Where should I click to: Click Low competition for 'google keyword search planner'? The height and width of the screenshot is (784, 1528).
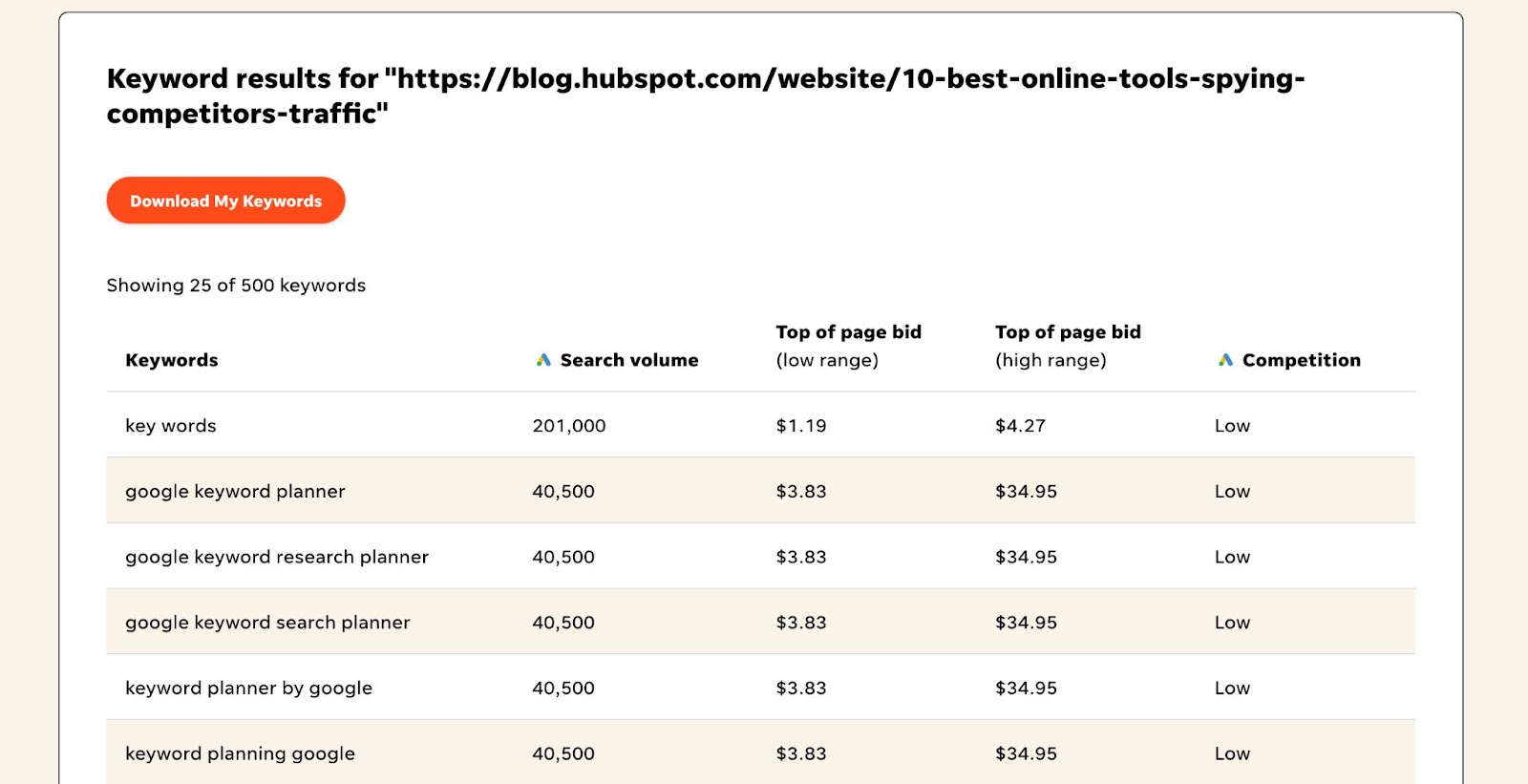[x=1233, y=623]
